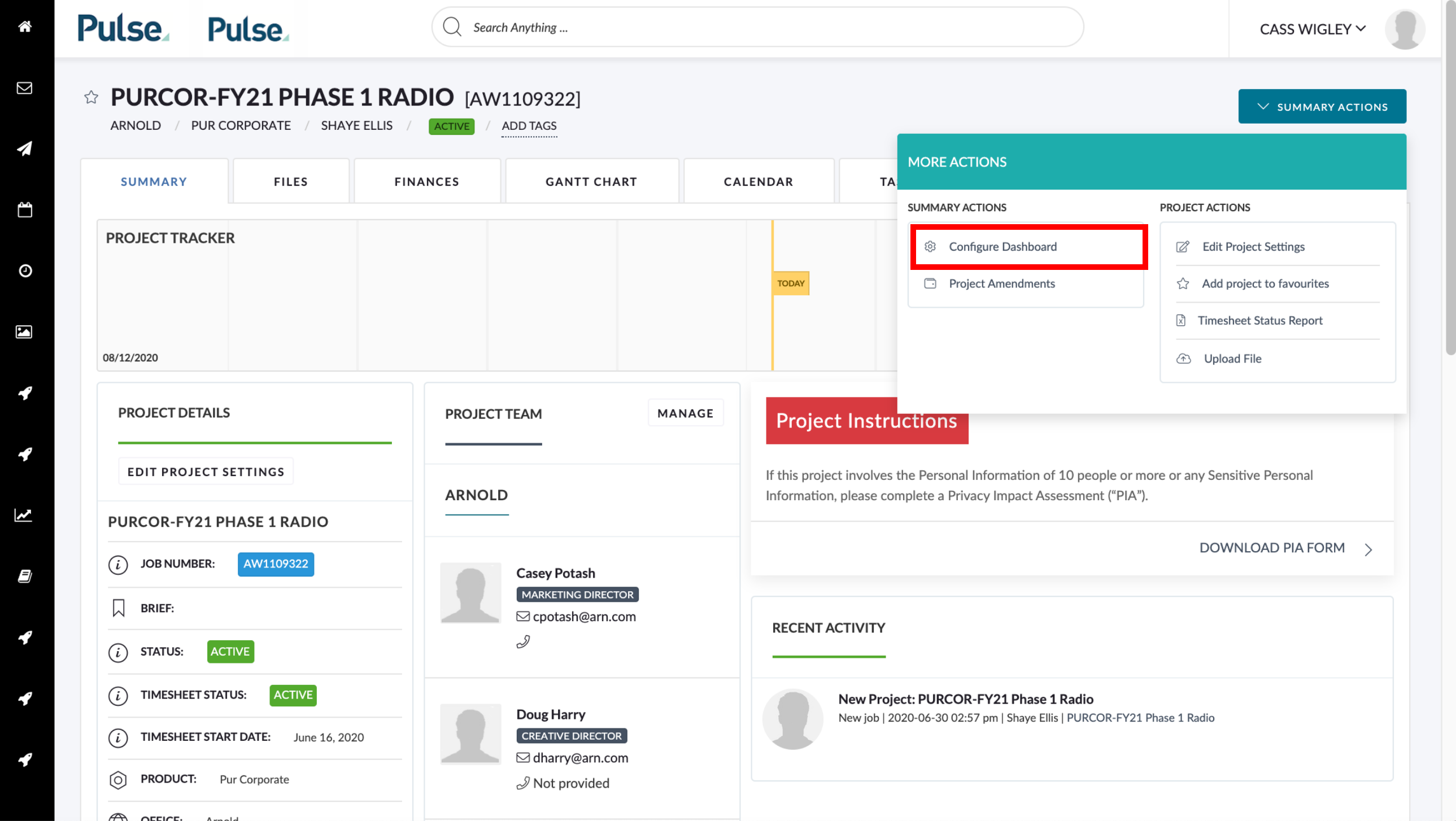Click the Upload File cloud icon
This screenshot has width=1456, height=821.
tap(1184, 359)
